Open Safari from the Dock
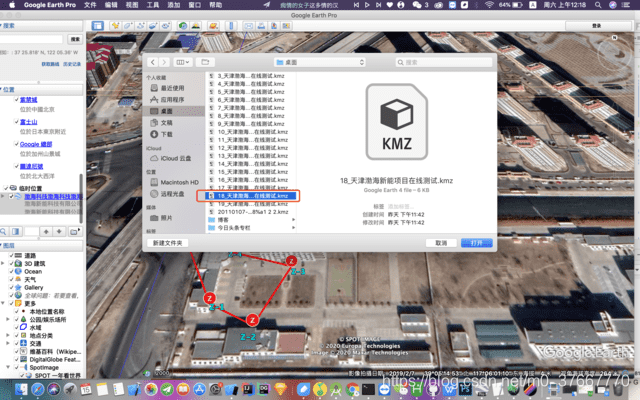The image size is (640, 400). click(38, 389)
